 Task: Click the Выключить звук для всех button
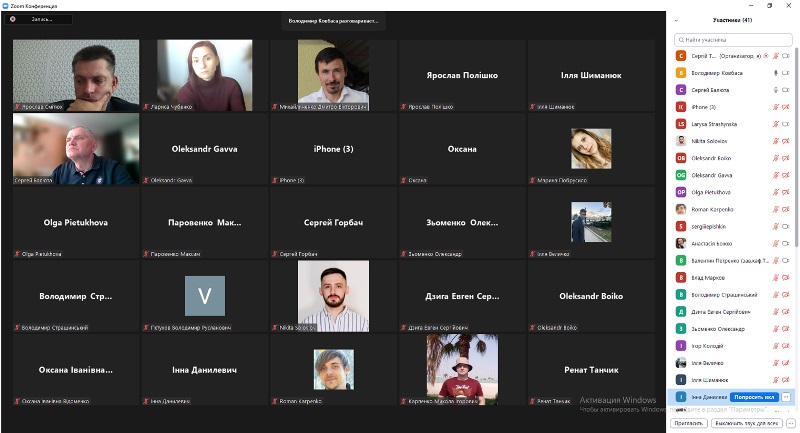[x=746, y=423]
